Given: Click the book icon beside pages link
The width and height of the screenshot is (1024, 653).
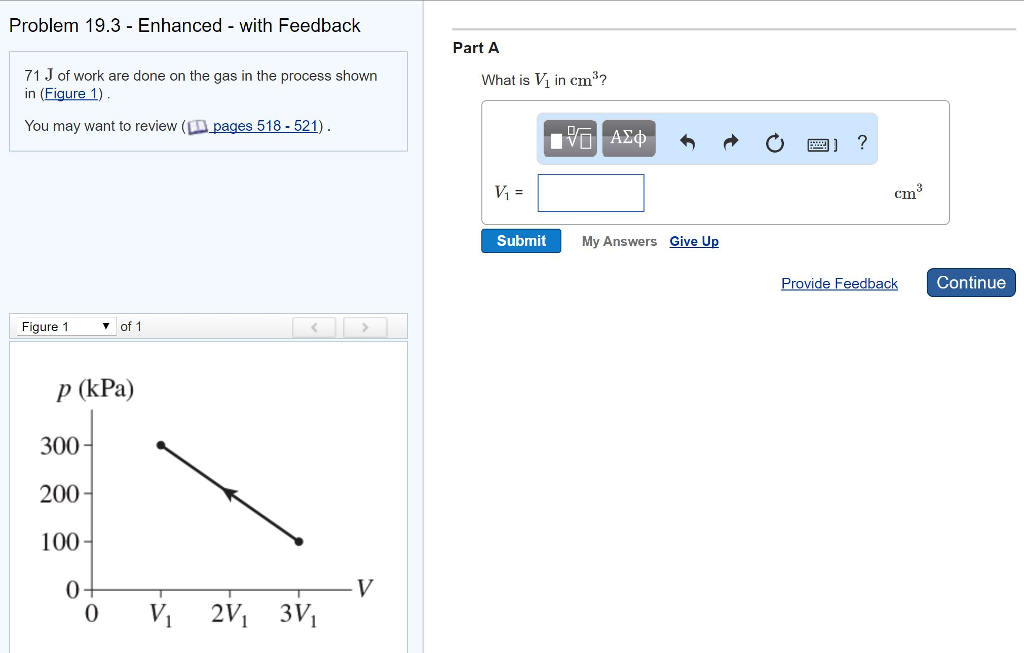Looking at the screenshot, I should click(197, 127).
